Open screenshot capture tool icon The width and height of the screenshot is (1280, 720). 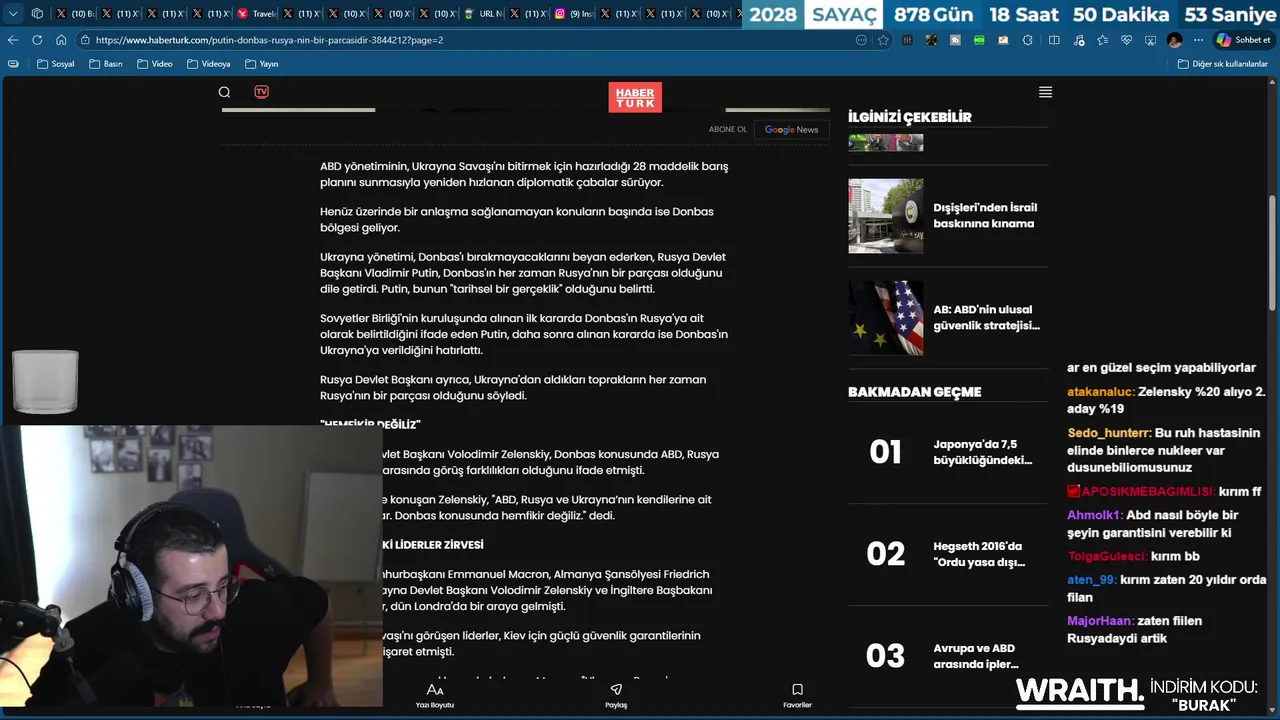(x=1150, y=40)
